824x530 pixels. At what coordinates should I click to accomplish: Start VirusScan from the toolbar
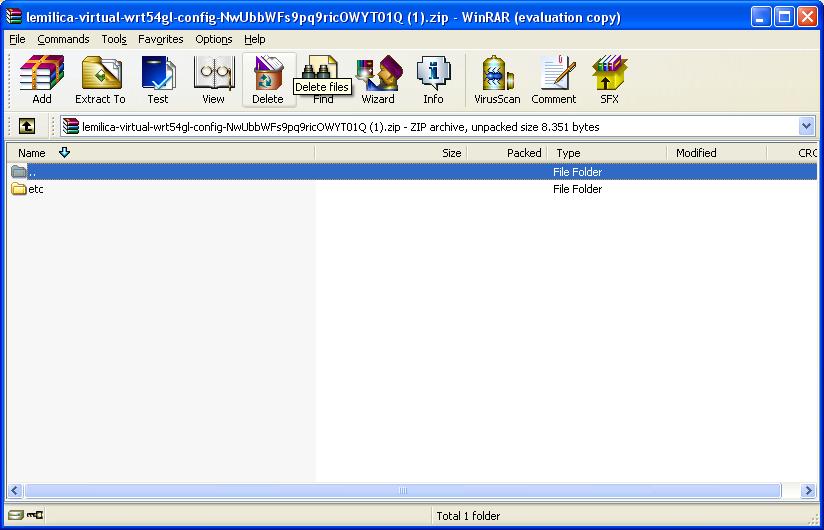[497, 80]
